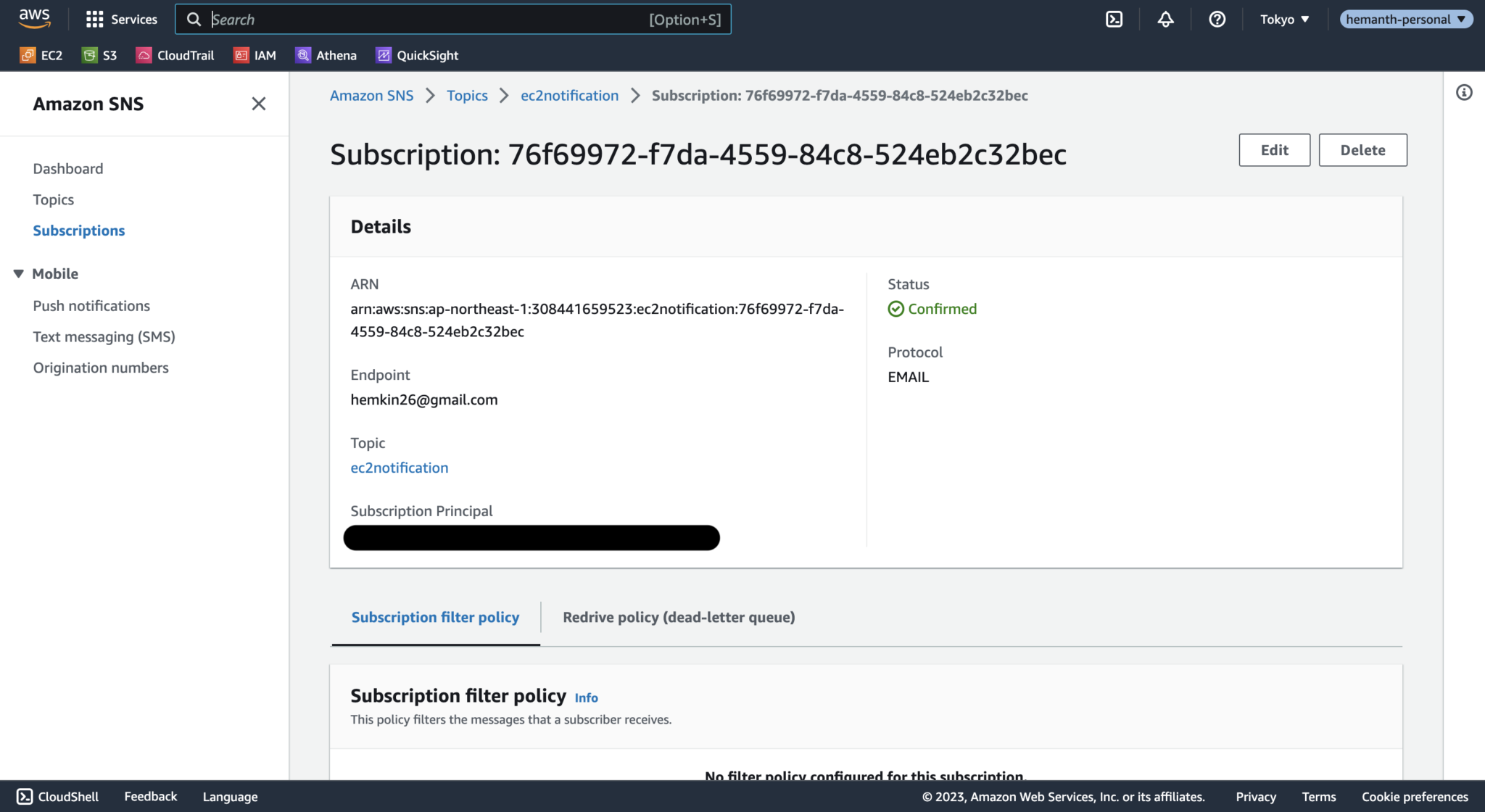The height and width of the screenshot is (812, 1485).
Task: Switch to the Redrive policy tab
Action: (679, 617)
